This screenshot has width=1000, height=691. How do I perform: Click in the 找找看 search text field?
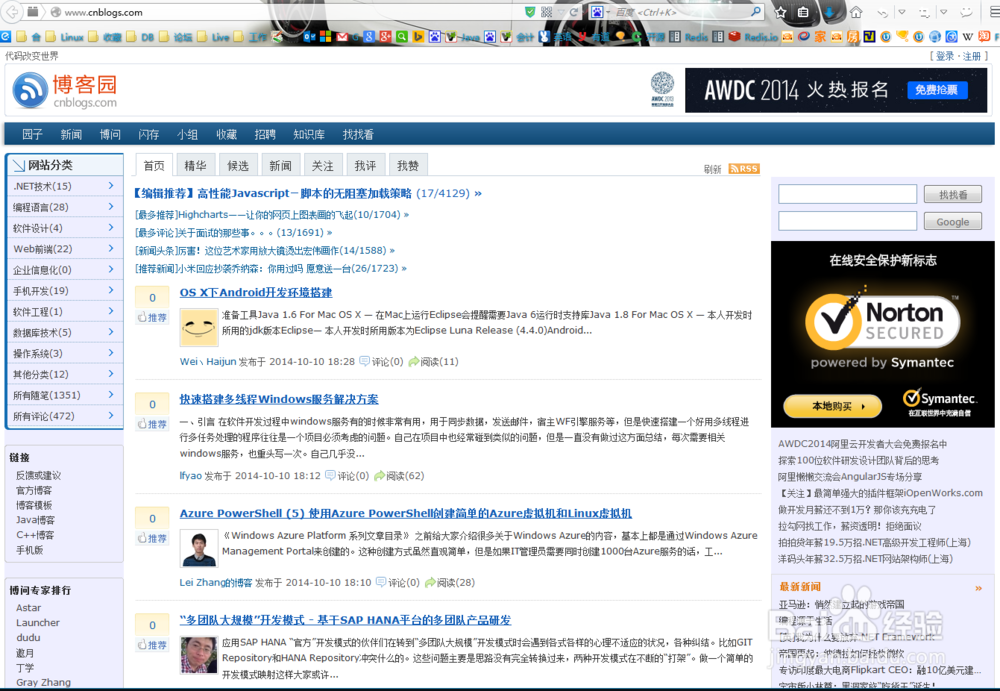point(848,194)
